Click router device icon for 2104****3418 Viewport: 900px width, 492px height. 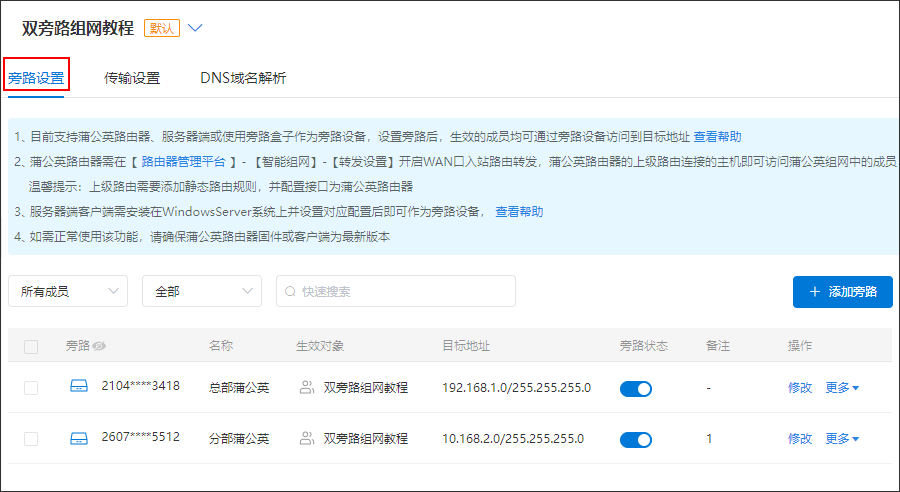(79, 386)
